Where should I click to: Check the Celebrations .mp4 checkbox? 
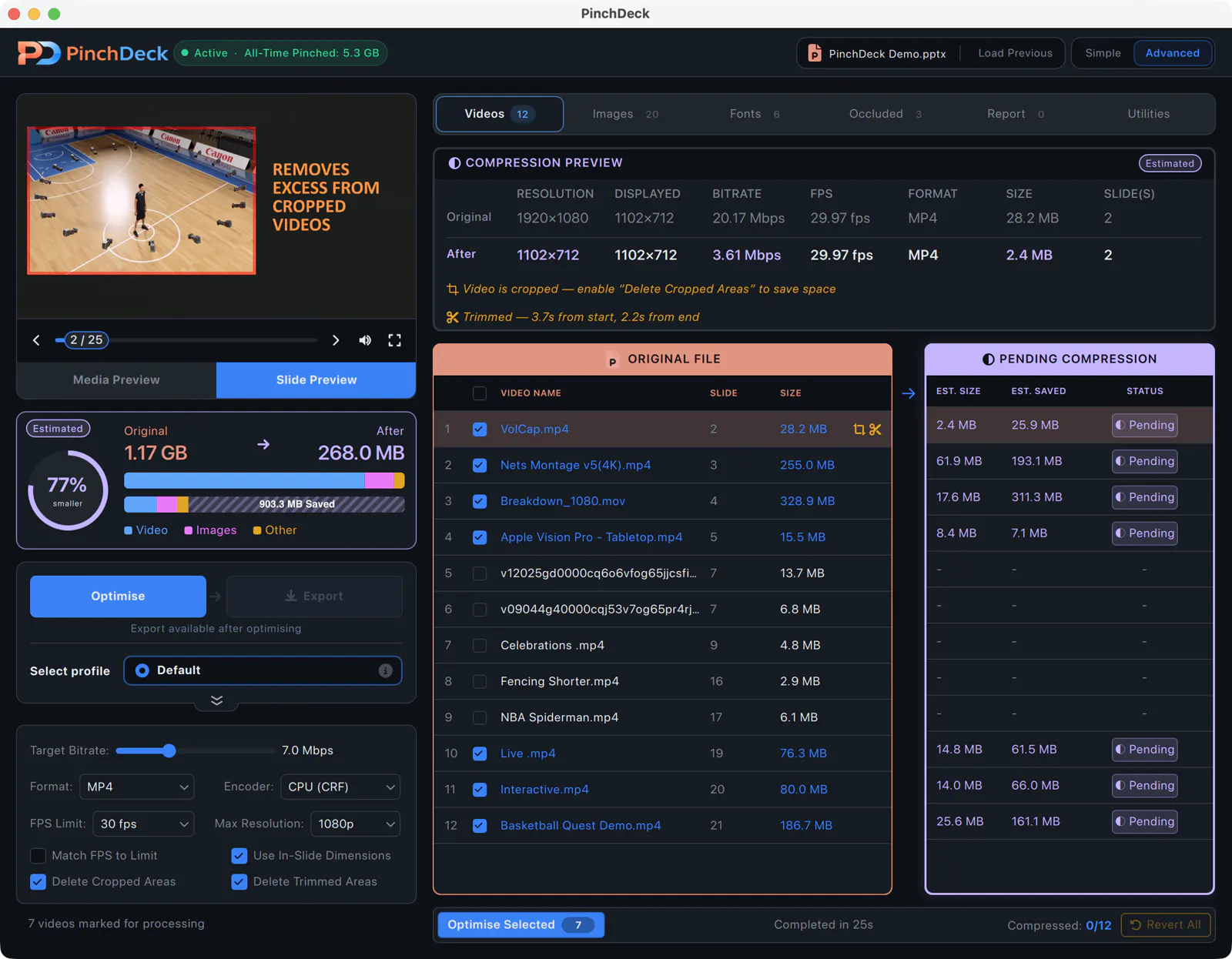480,646
